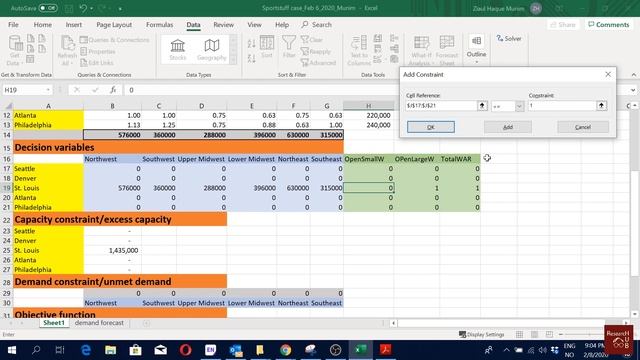Open Queries & Connections pane
640x360 pixels.
[115, 40]
